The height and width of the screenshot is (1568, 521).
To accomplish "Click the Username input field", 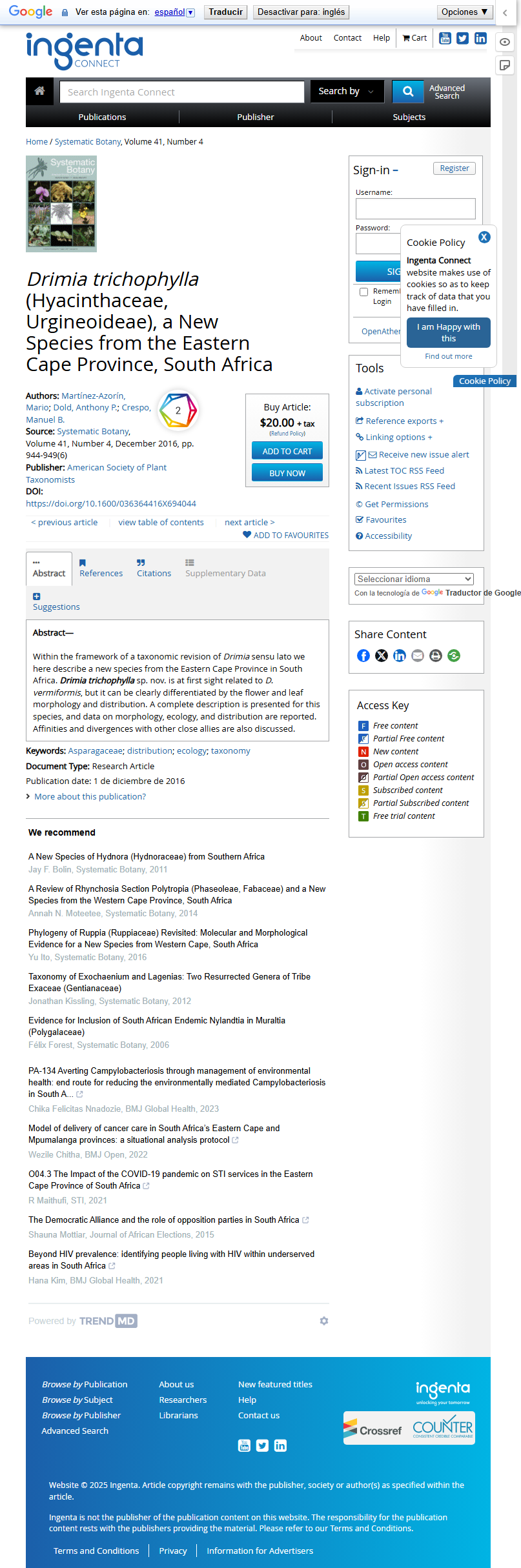I will tap(416, 208).
